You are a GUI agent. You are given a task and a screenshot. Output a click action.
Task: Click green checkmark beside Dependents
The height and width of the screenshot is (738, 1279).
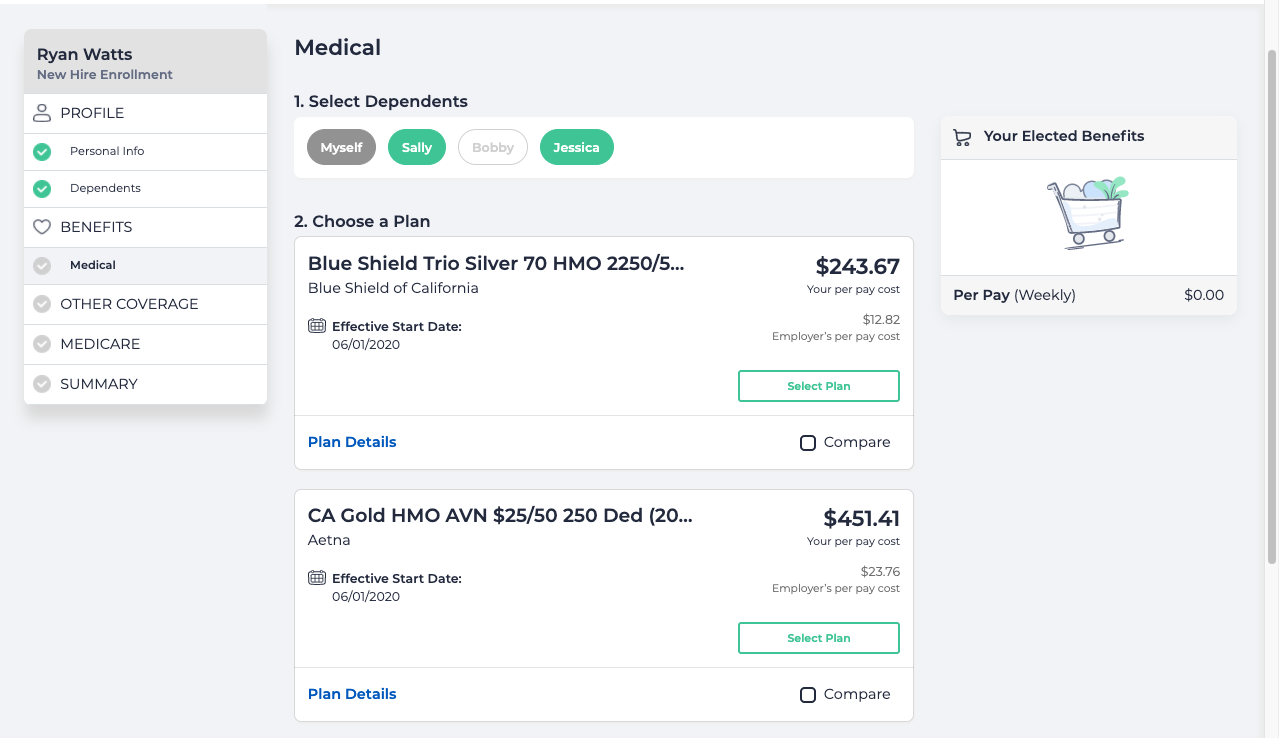click(42, 188)
